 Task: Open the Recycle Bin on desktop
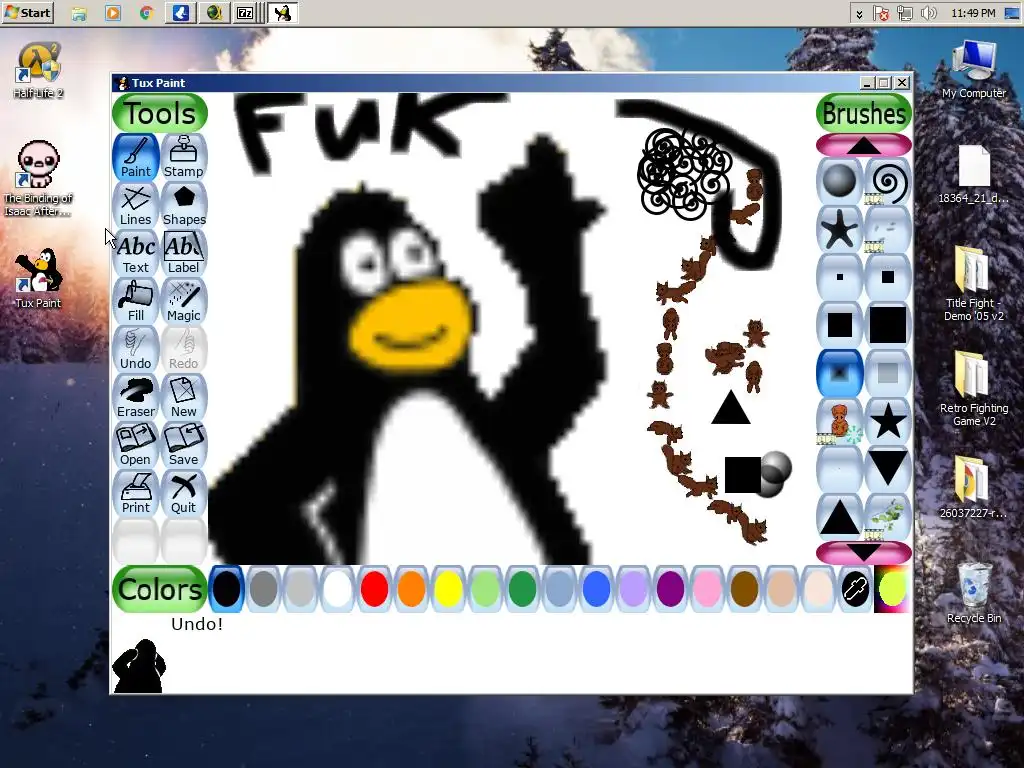tap(974, 593)
